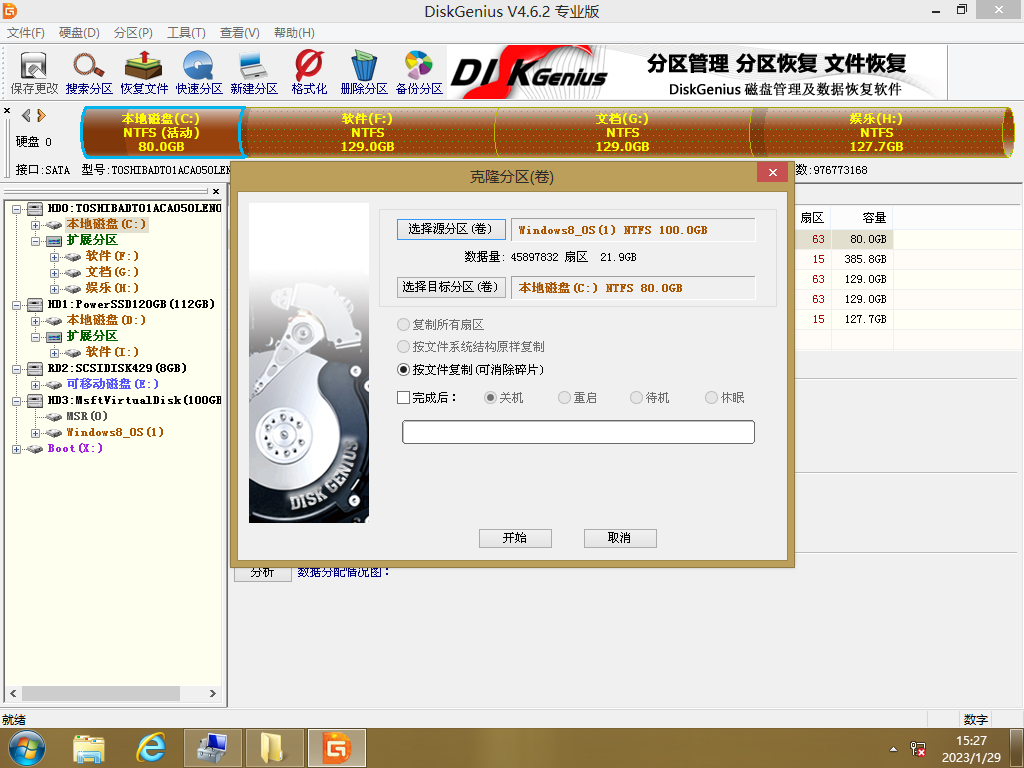Close the disk tree panel with its X
This screenshot has height=768, width=1024.
pyautogui.click(x=216, y=191)
